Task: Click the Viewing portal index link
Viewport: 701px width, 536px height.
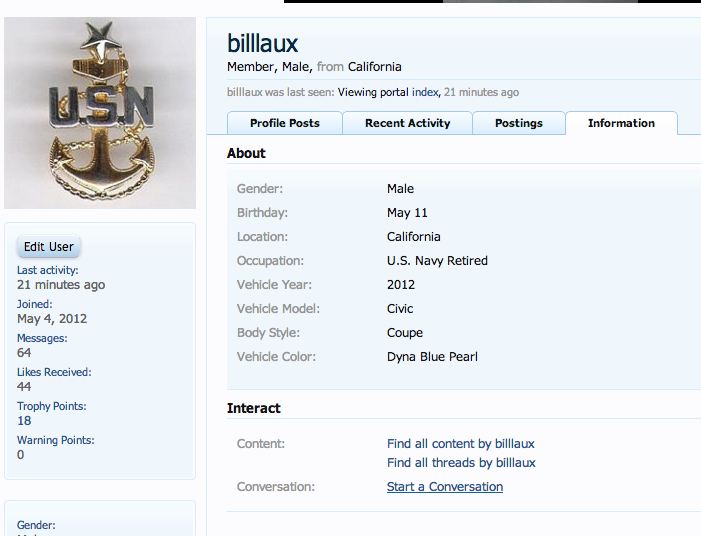Action: click(x=388, y=92)
